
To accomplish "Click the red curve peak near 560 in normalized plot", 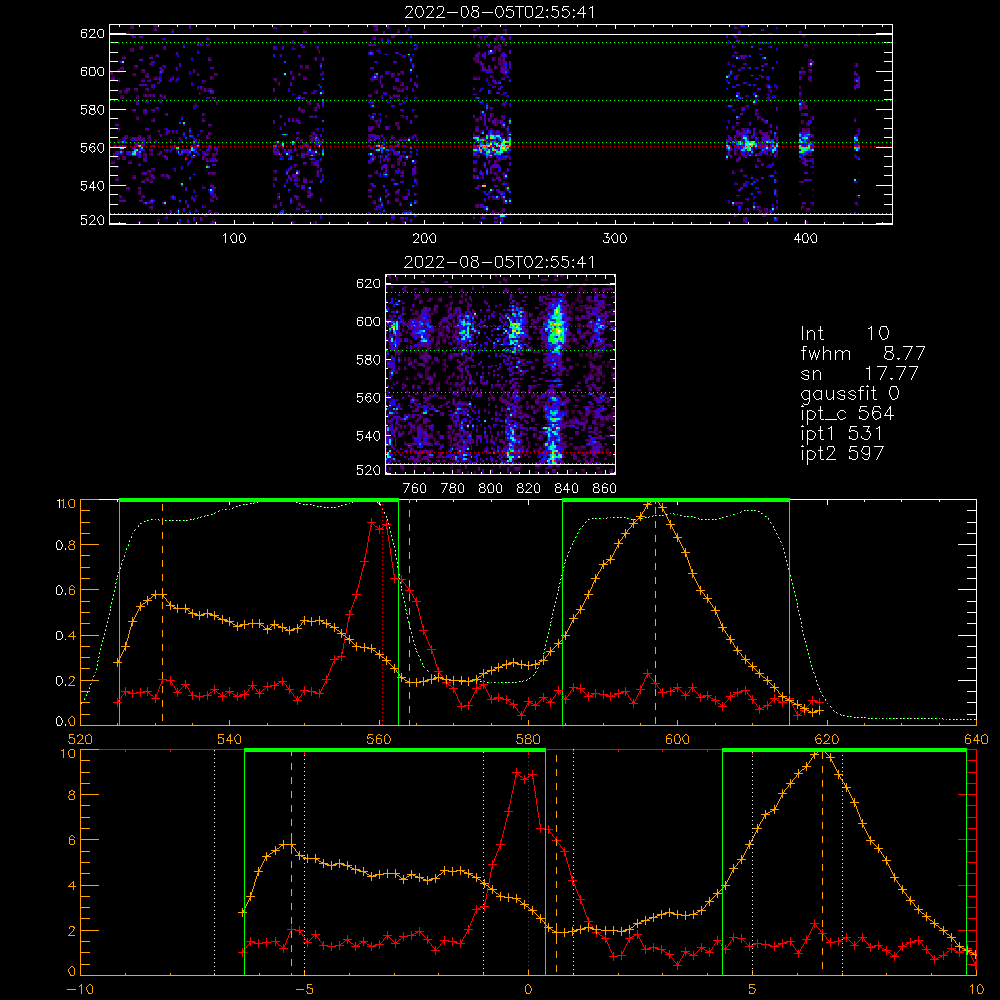I will click(377, 524).
